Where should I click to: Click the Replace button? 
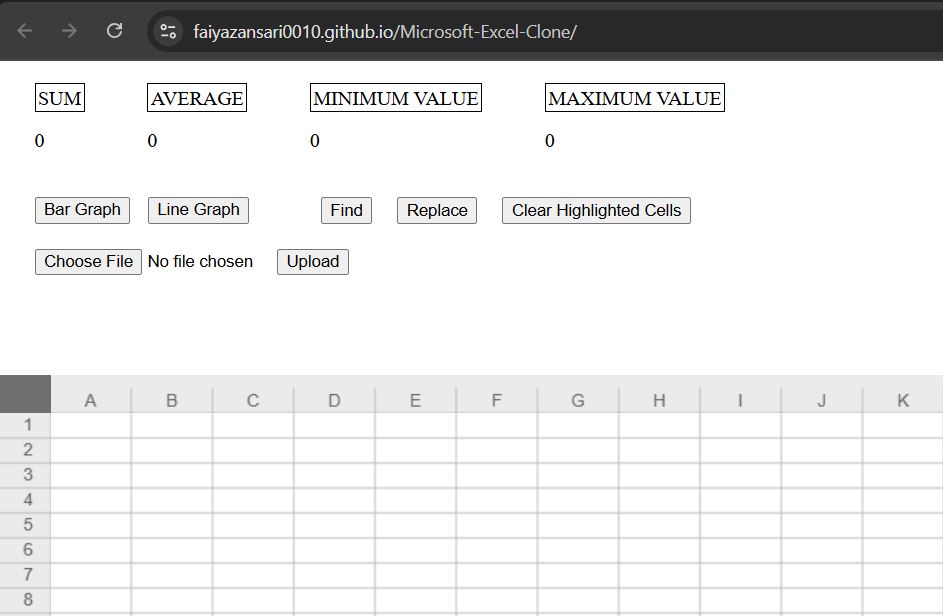coord(437,211)
